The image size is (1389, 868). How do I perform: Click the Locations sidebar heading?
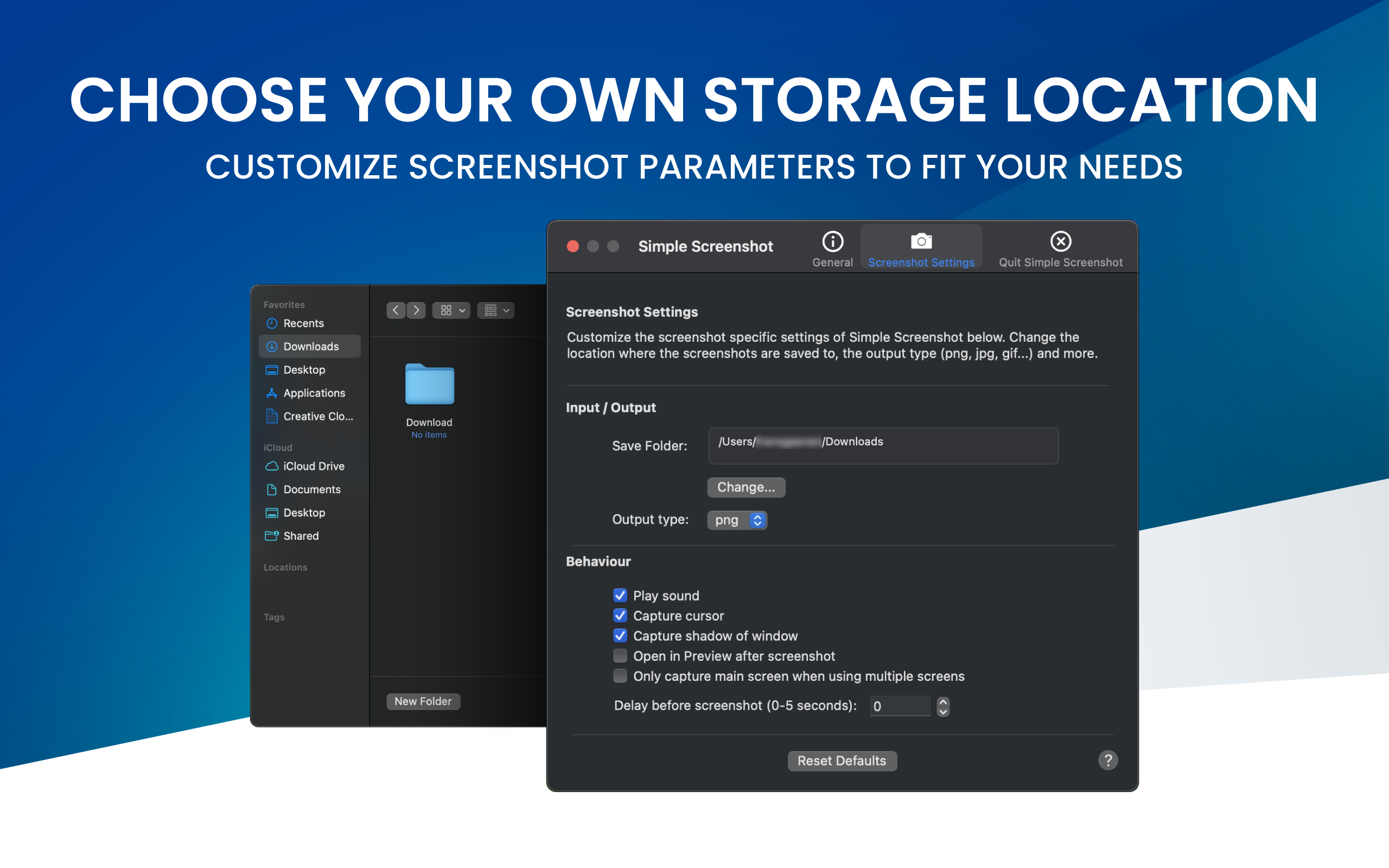[285, 567]
